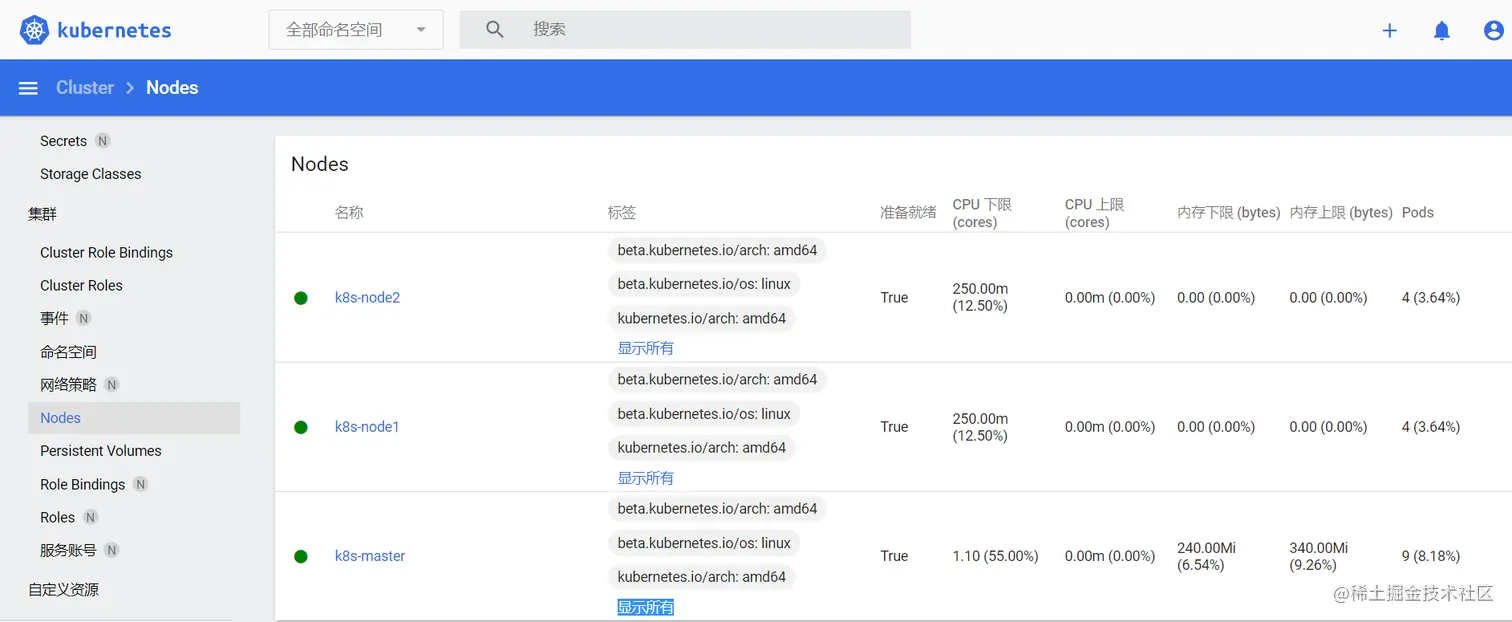
Task: Open 命名空间 in the sidebar
Action: (68, 352)
